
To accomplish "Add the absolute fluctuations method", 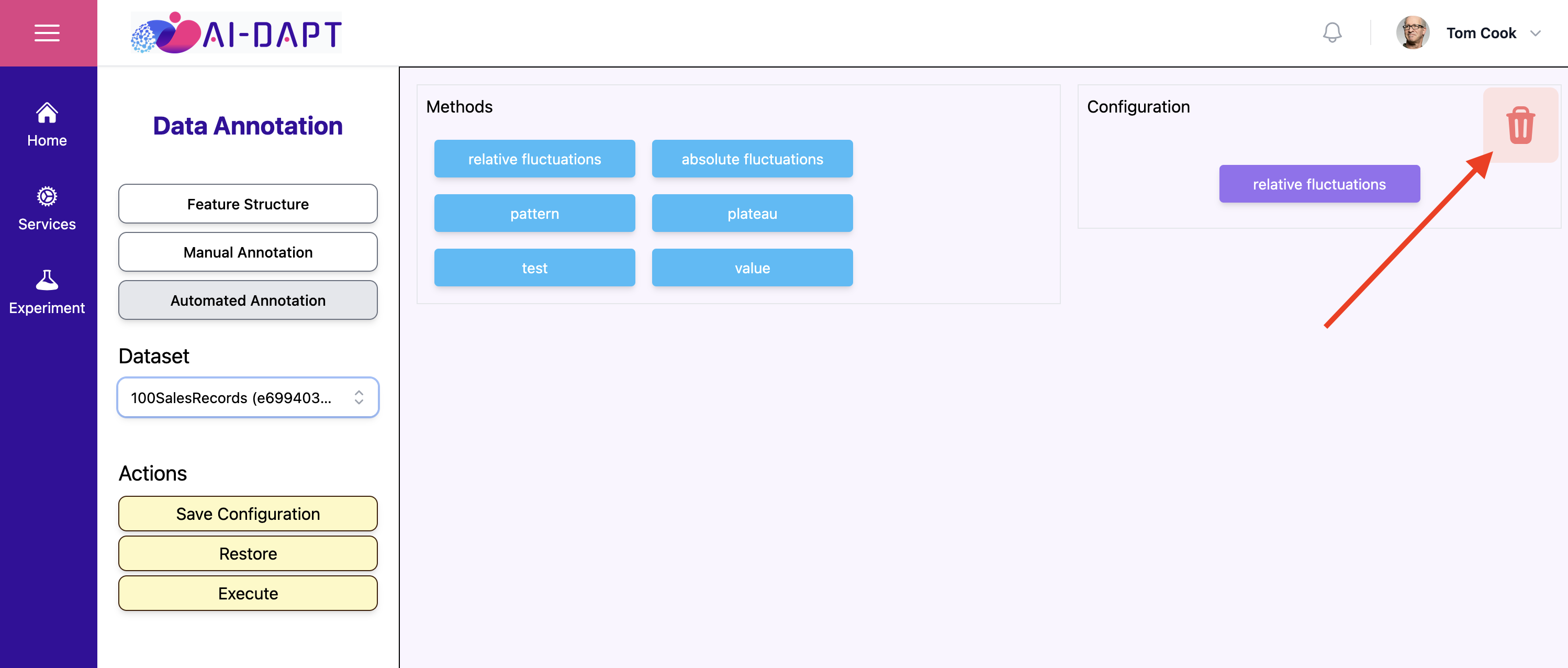I will coord(753,159).
